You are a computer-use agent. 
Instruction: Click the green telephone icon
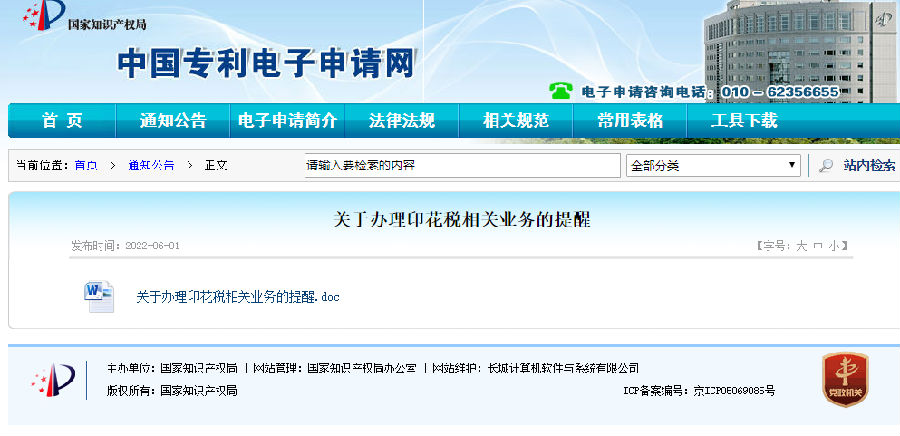(561, 91)
